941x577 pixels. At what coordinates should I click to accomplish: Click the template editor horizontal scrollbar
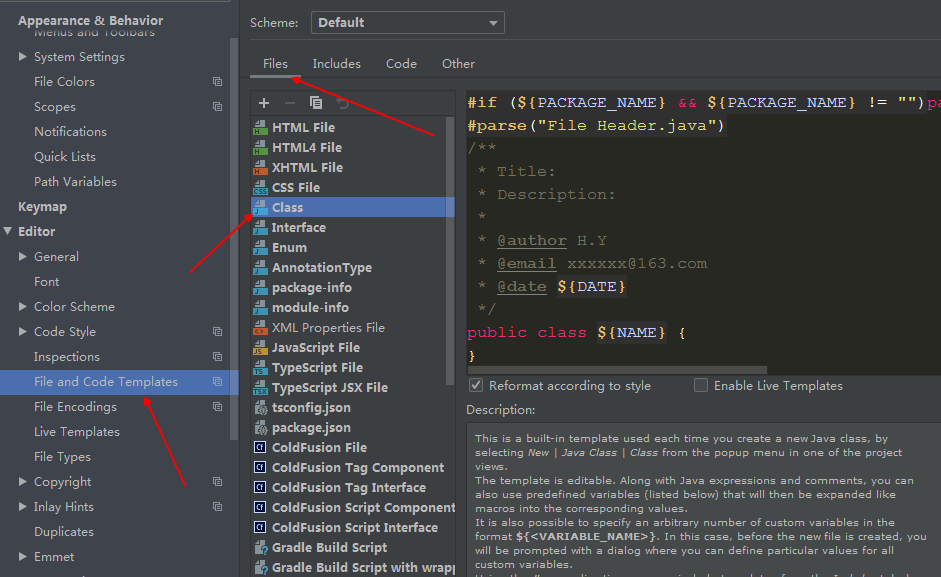point(617,370)
